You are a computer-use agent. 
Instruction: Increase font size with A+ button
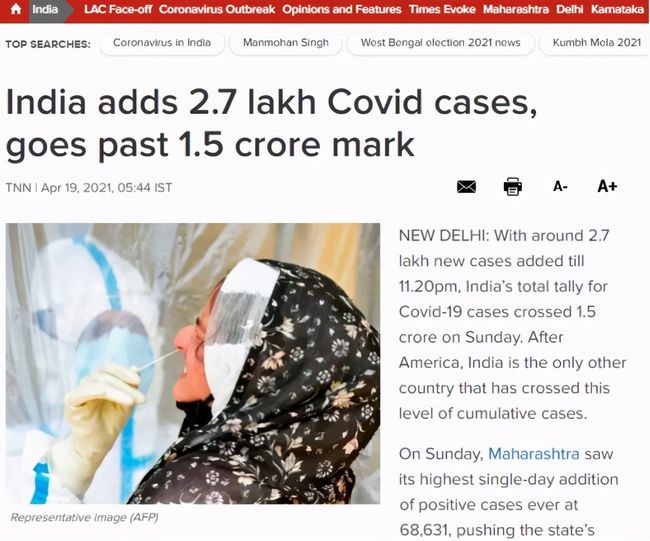pyautogui.click(x=607, y=186)
